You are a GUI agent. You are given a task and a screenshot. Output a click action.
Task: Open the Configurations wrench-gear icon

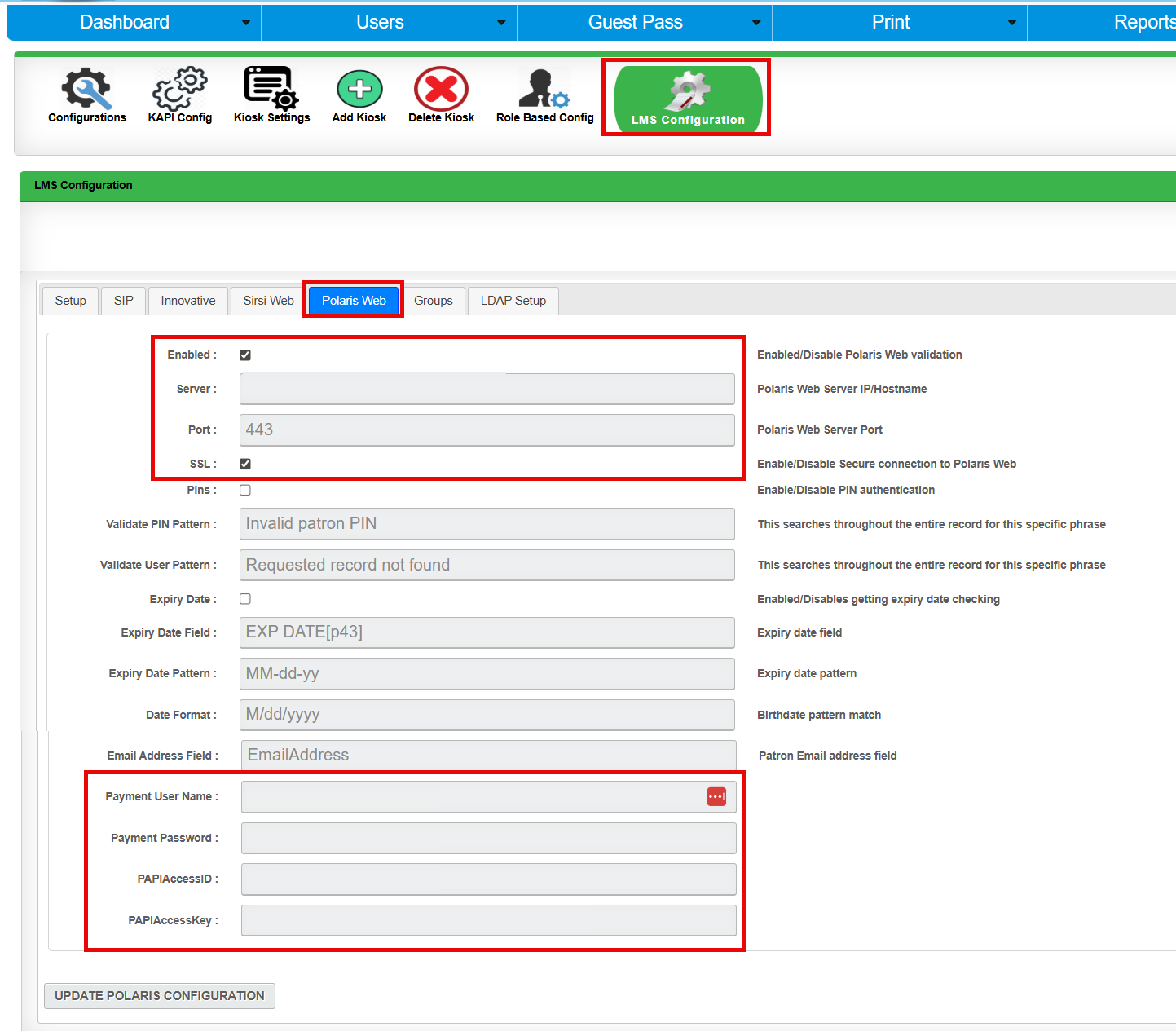tap(86, 90)
